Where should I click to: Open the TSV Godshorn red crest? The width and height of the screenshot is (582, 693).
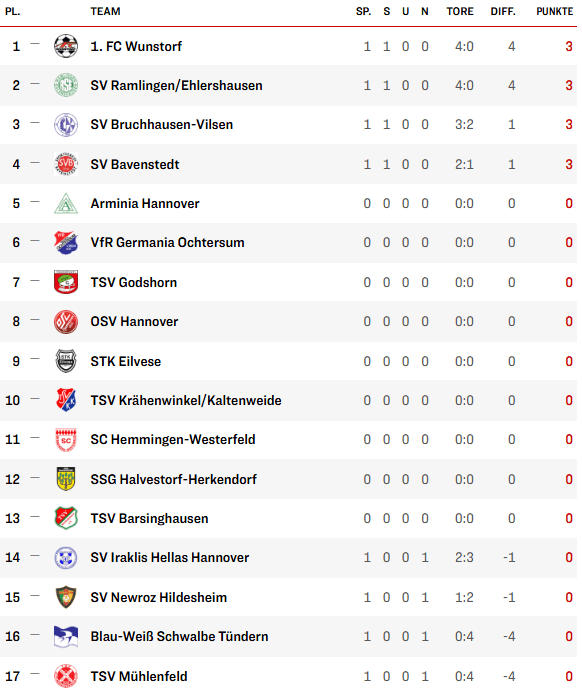point(66,282)
